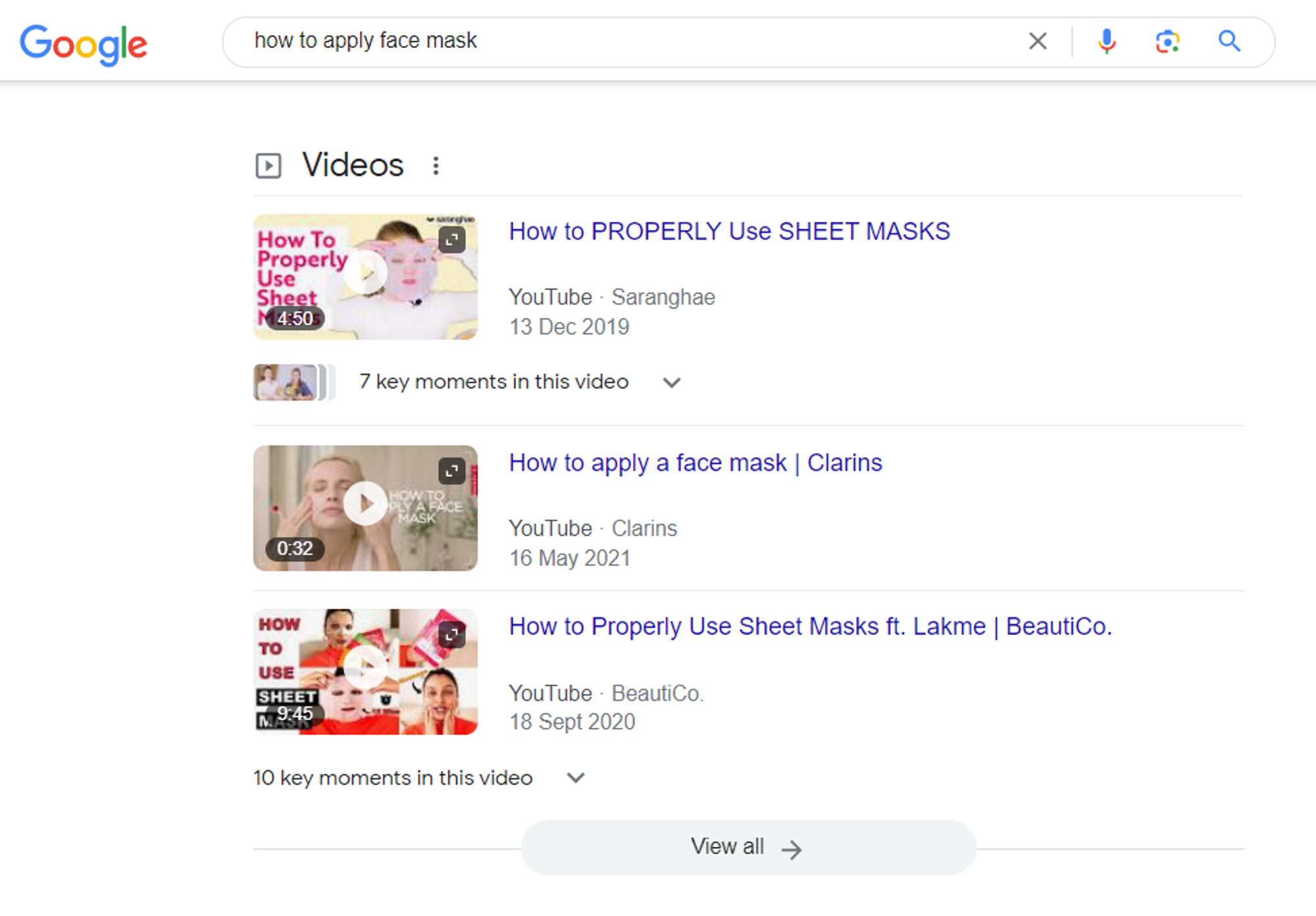Start voice search with microphone icon
Screen dimensions: 1316x916
click(x=1107, y=41)
